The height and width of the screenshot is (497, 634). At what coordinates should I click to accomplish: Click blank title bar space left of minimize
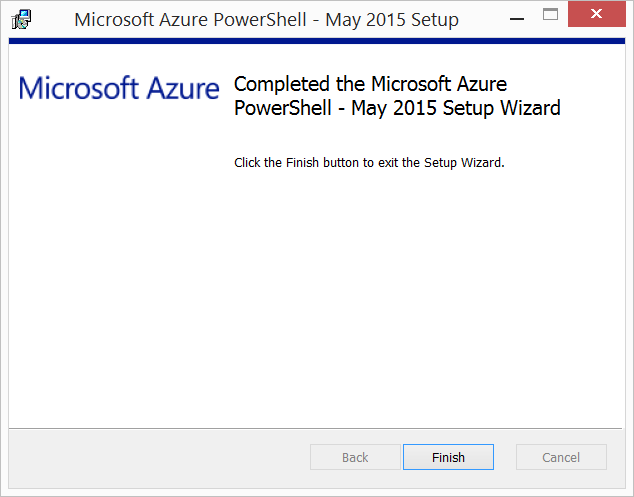point(481,19)
